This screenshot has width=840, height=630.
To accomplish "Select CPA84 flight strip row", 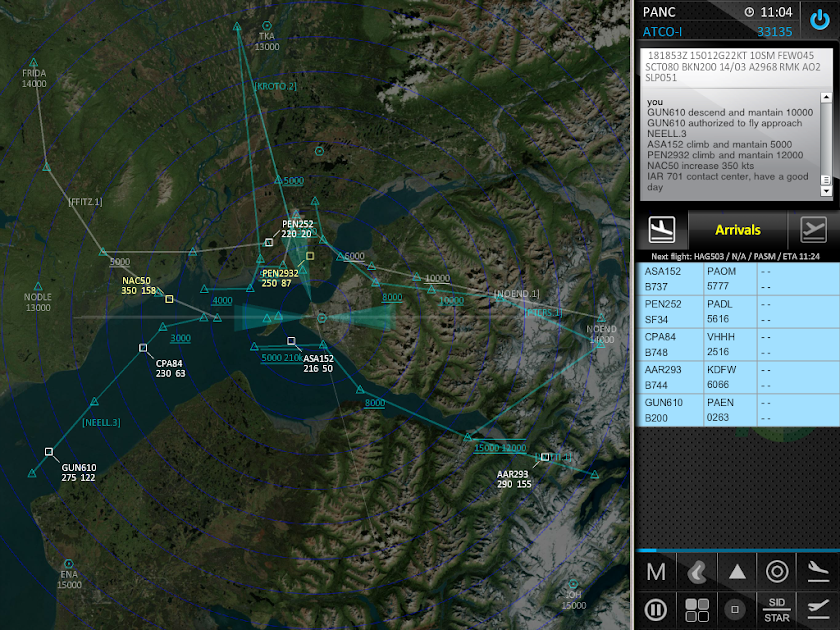I will 738,344.
